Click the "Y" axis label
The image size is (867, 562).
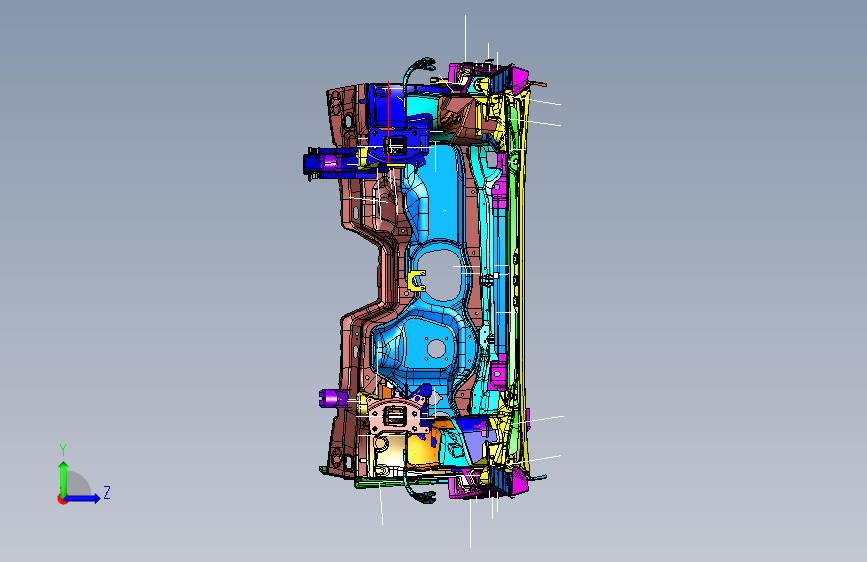(x=63, y=450)
